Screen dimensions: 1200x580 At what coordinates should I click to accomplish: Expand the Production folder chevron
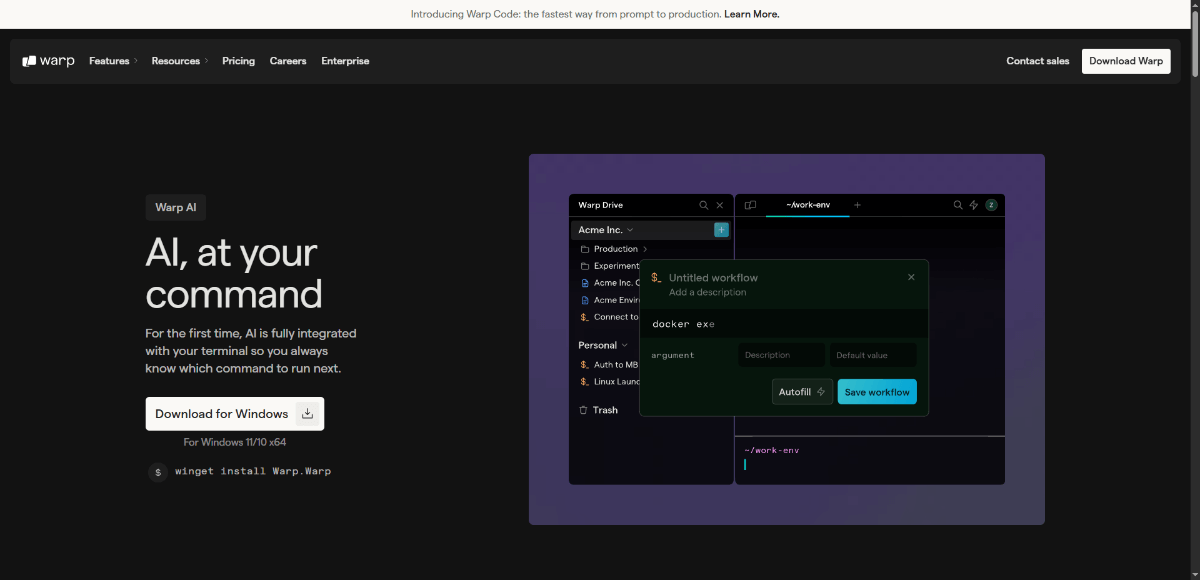pyautogui.click(x=645, y=249)
